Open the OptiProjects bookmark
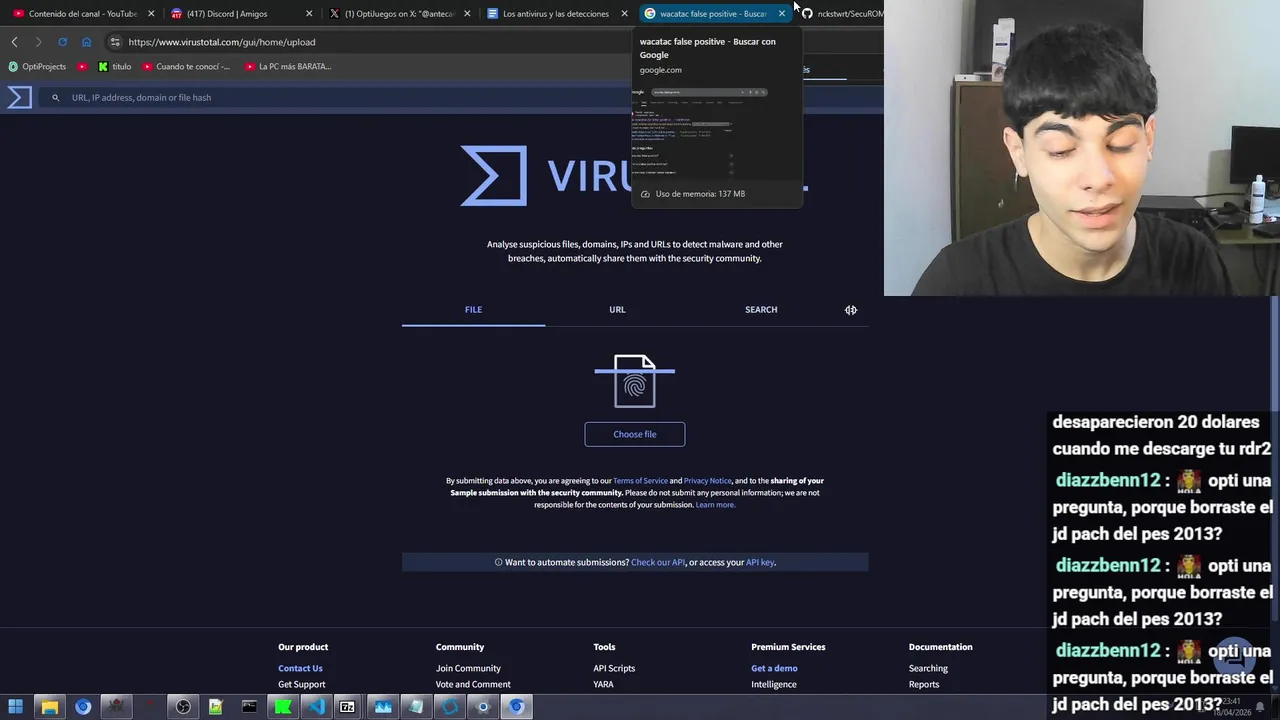The height and width of the screenshot is (720, 1280). pyautogui.click(x=37, y=67)
